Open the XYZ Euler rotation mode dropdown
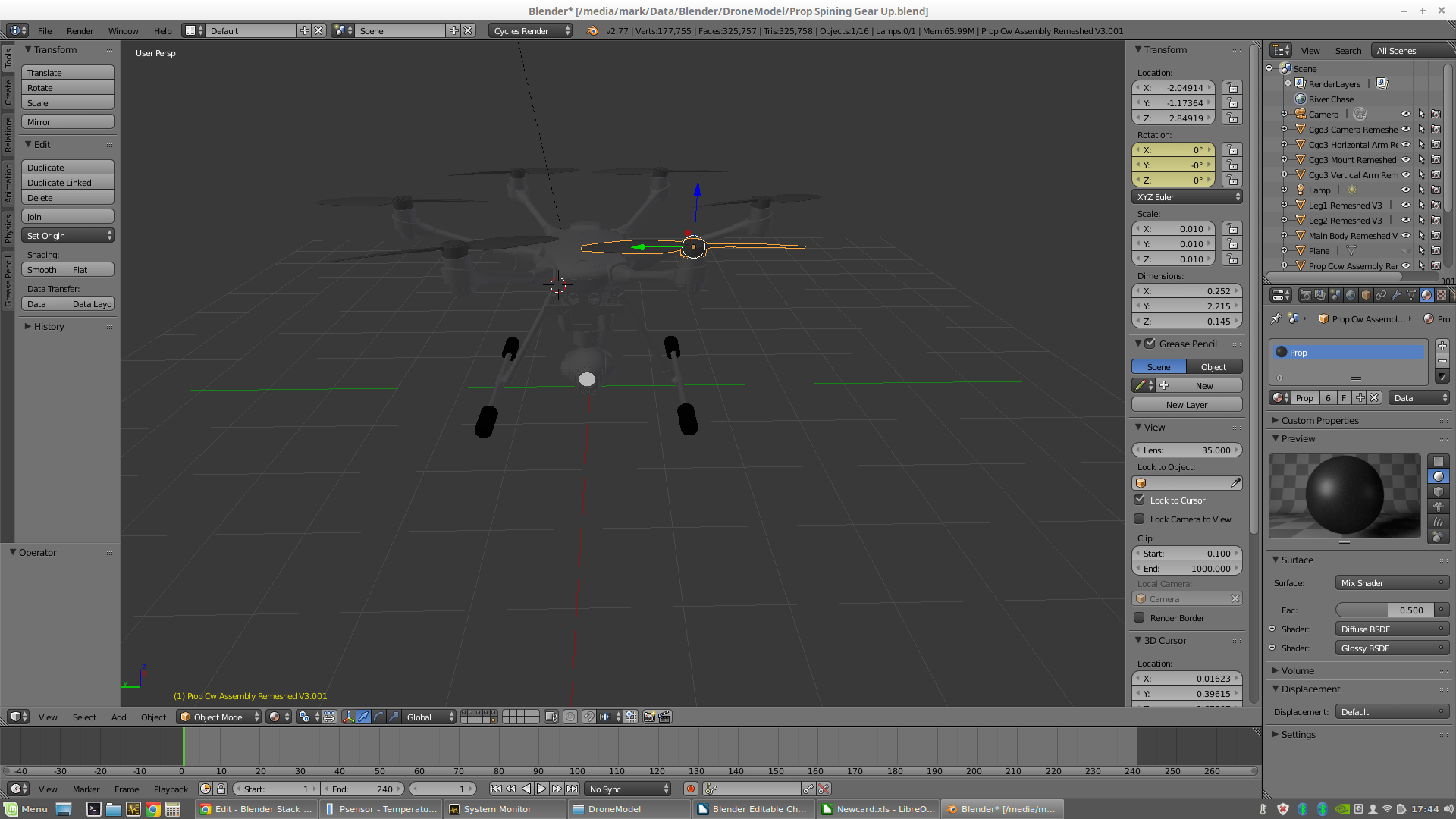This screenshot has height=819, width=1456. 1187,197
